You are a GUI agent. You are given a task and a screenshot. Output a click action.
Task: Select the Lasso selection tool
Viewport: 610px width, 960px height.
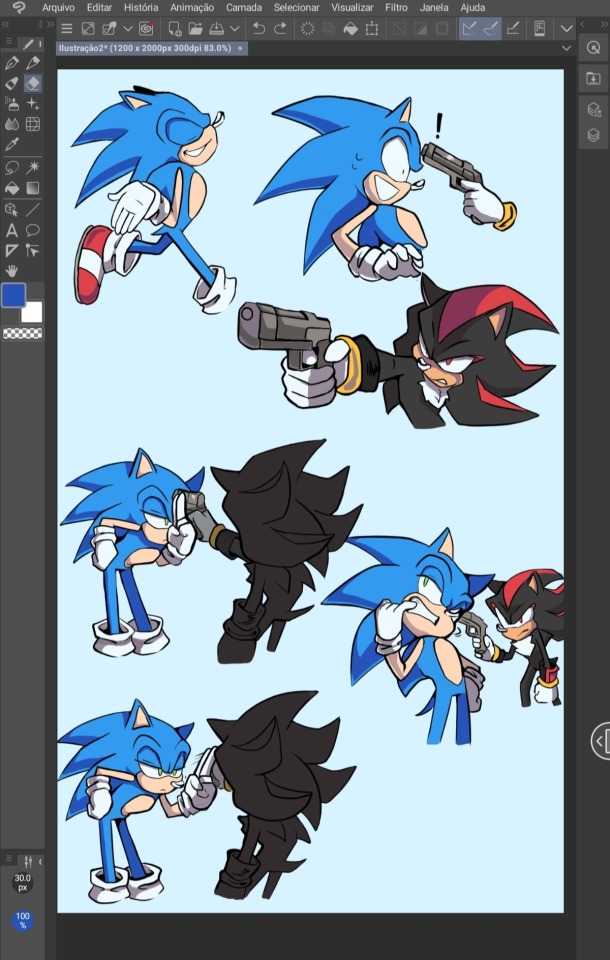pos(12,167)
